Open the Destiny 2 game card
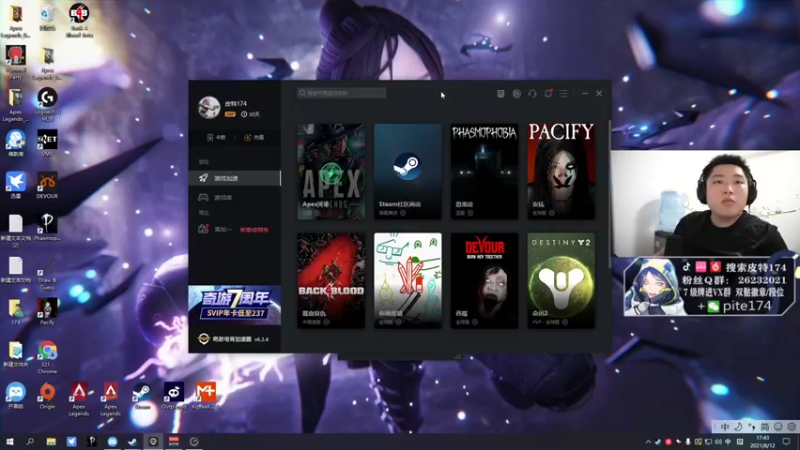Viewport: 800px width, 450px height. 561,281
